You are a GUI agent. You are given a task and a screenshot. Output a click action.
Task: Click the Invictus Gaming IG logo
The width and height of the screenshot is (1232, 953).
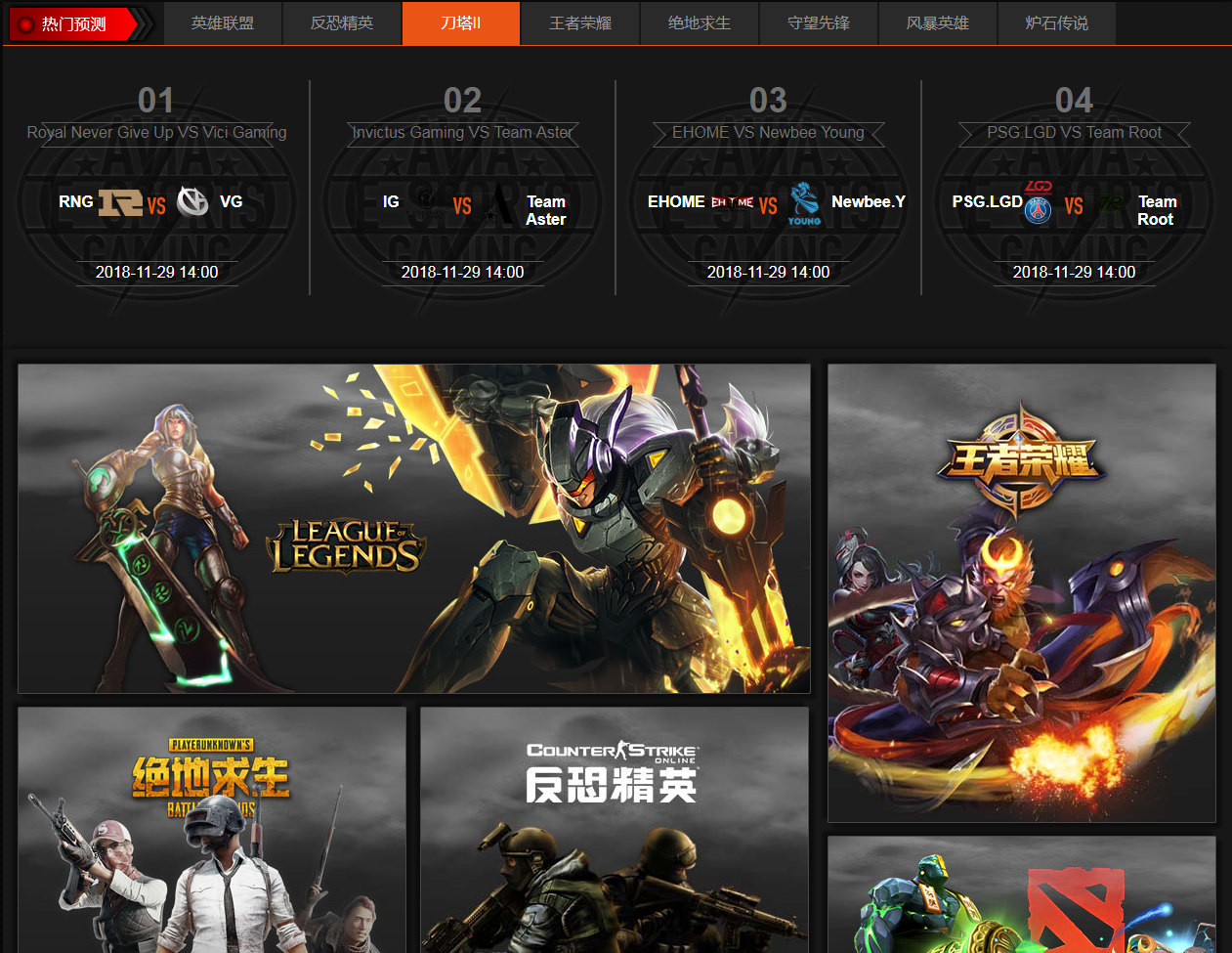pyautogui.click(x=426, y=202)
